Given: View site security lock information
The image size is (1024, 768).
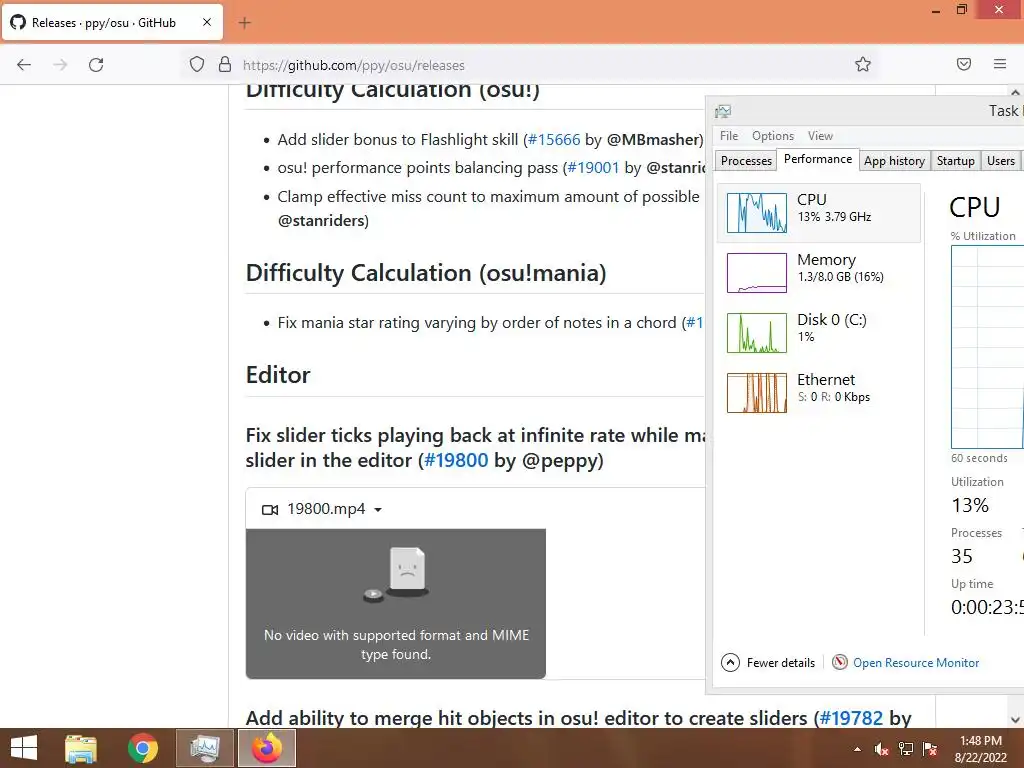Looking at the screenshot, I should tap(225, 64).
